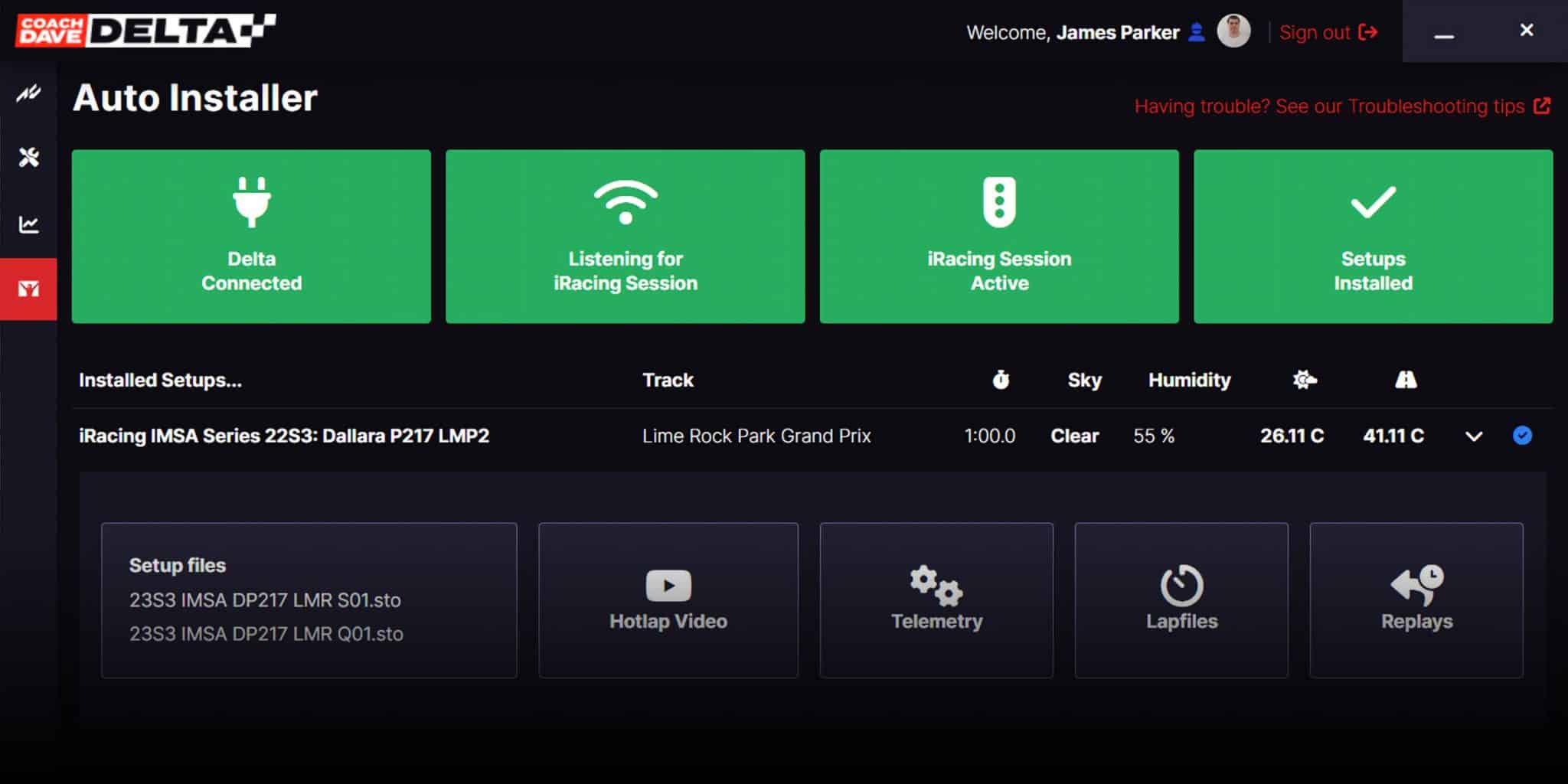Screen dimensions: 1568x784
Task: Open the line chart analytics sidebar icon
Action: pos(28,224)
